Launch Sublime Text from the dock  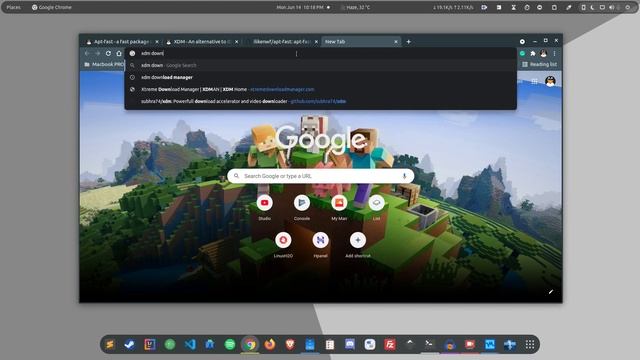click(x=110, y=344)
